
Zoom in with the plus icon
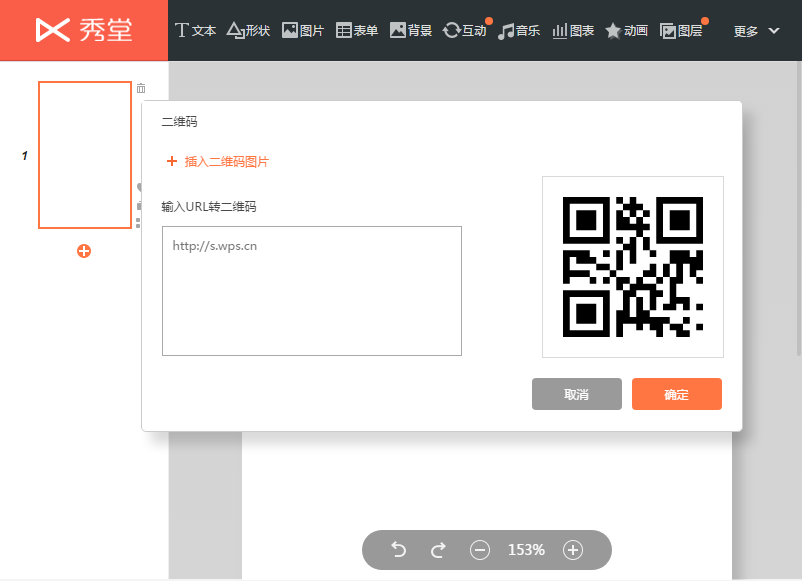point(573,550)
